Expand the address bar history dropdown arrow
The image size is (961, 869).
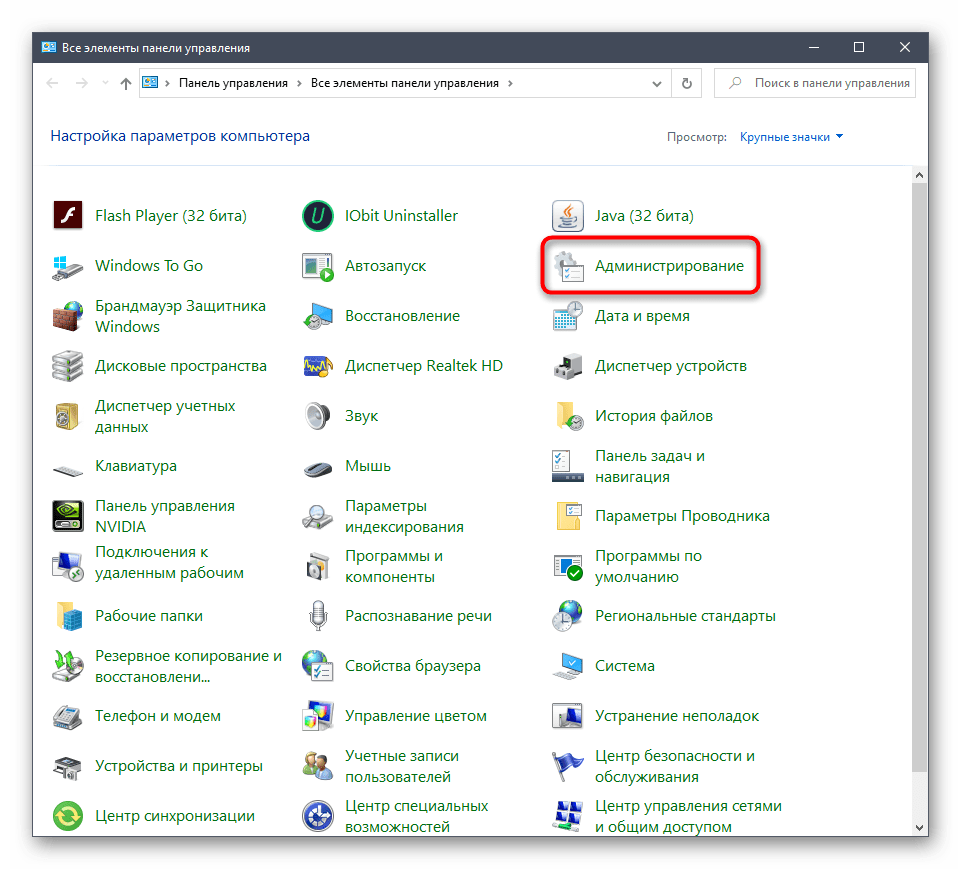pos(656,84)
